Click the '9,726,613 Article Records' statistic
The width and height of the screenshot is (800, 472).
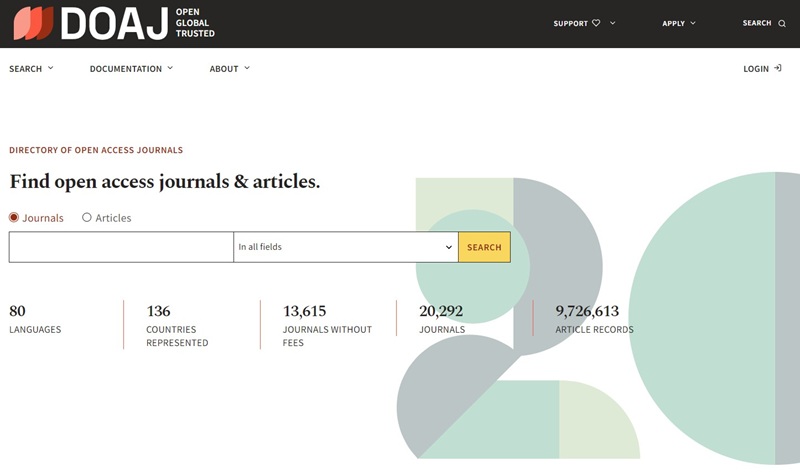[x=594, y=319]
